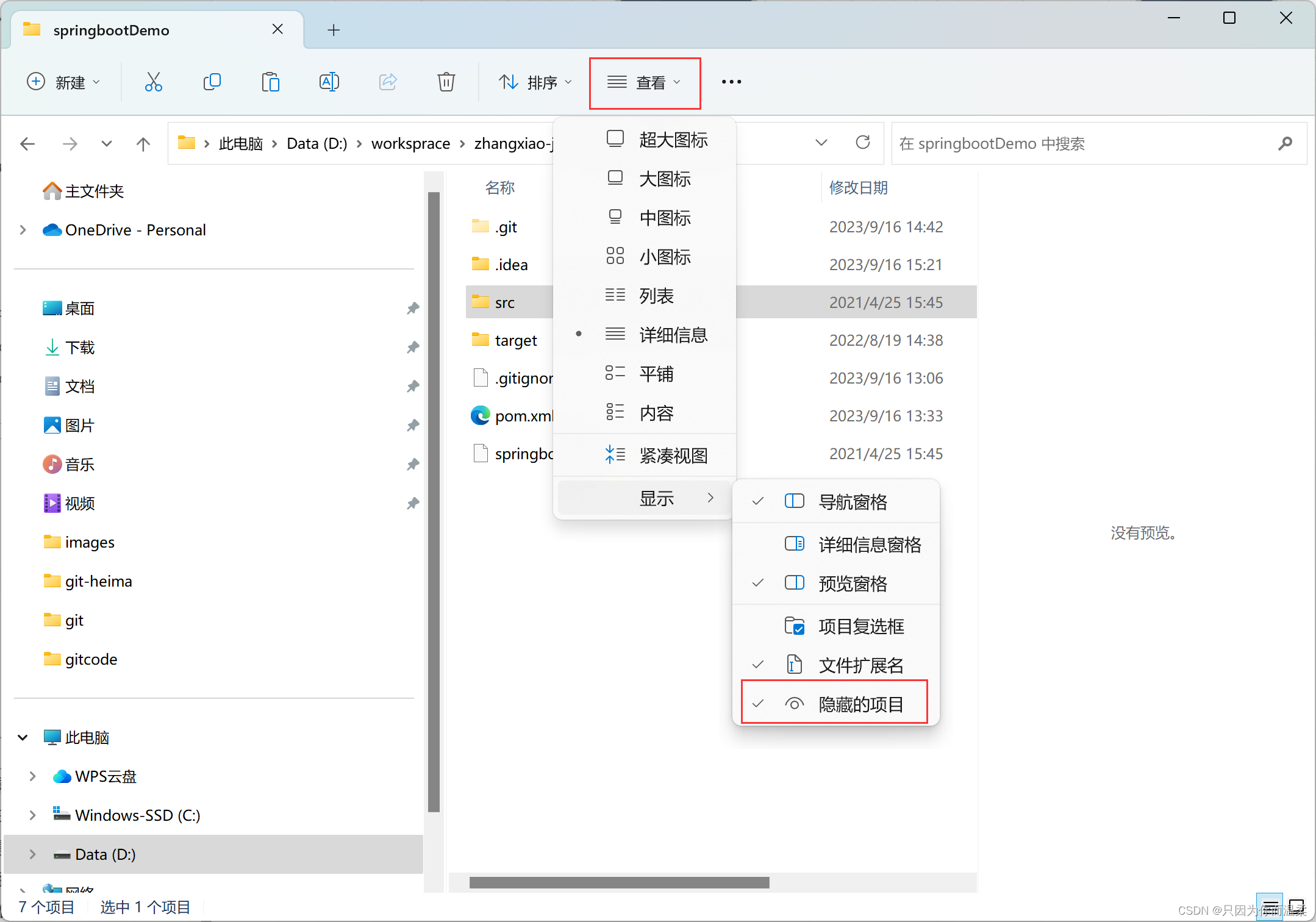This screenshot has height=922, width=1316.
Task: Click the Delete trash can icon
Action: [x=446, y=82]
